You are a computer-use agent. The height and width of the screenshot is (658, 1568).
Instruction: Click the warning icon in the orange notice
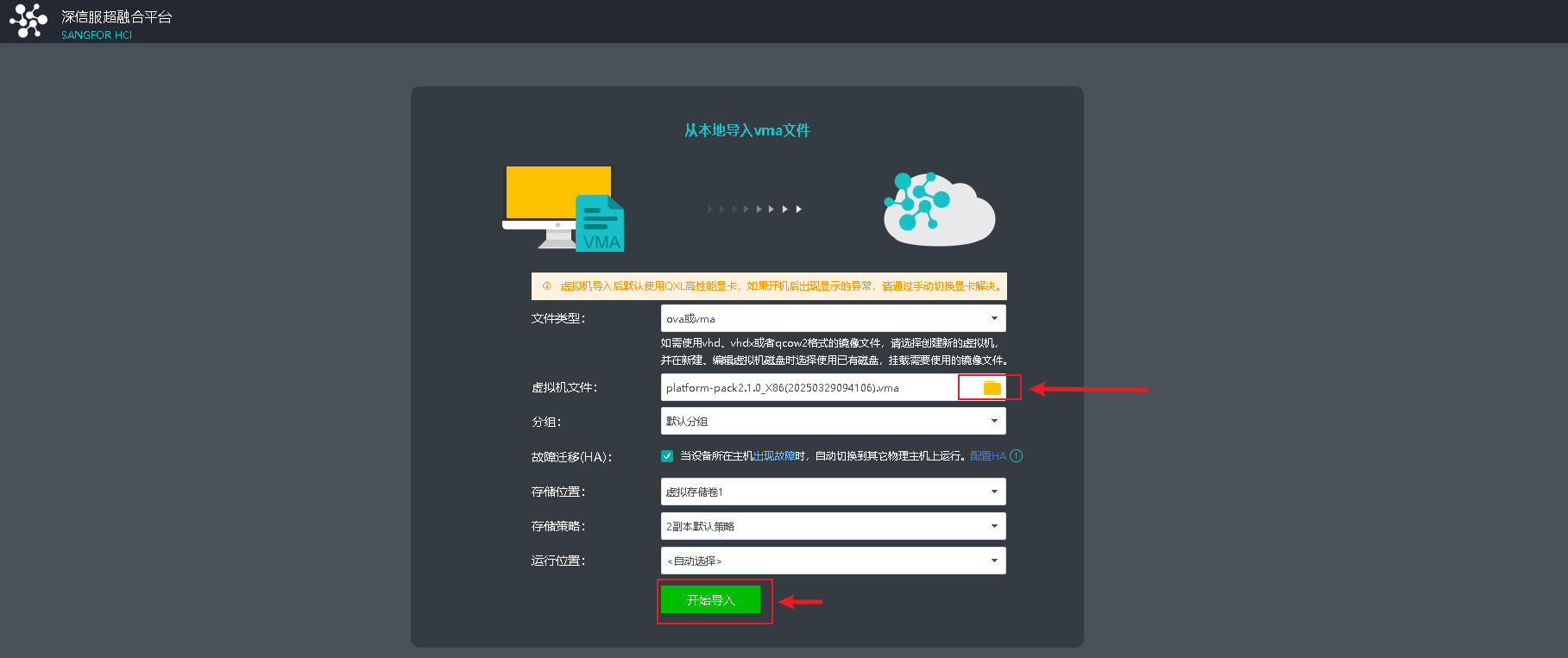coord(546,286)
